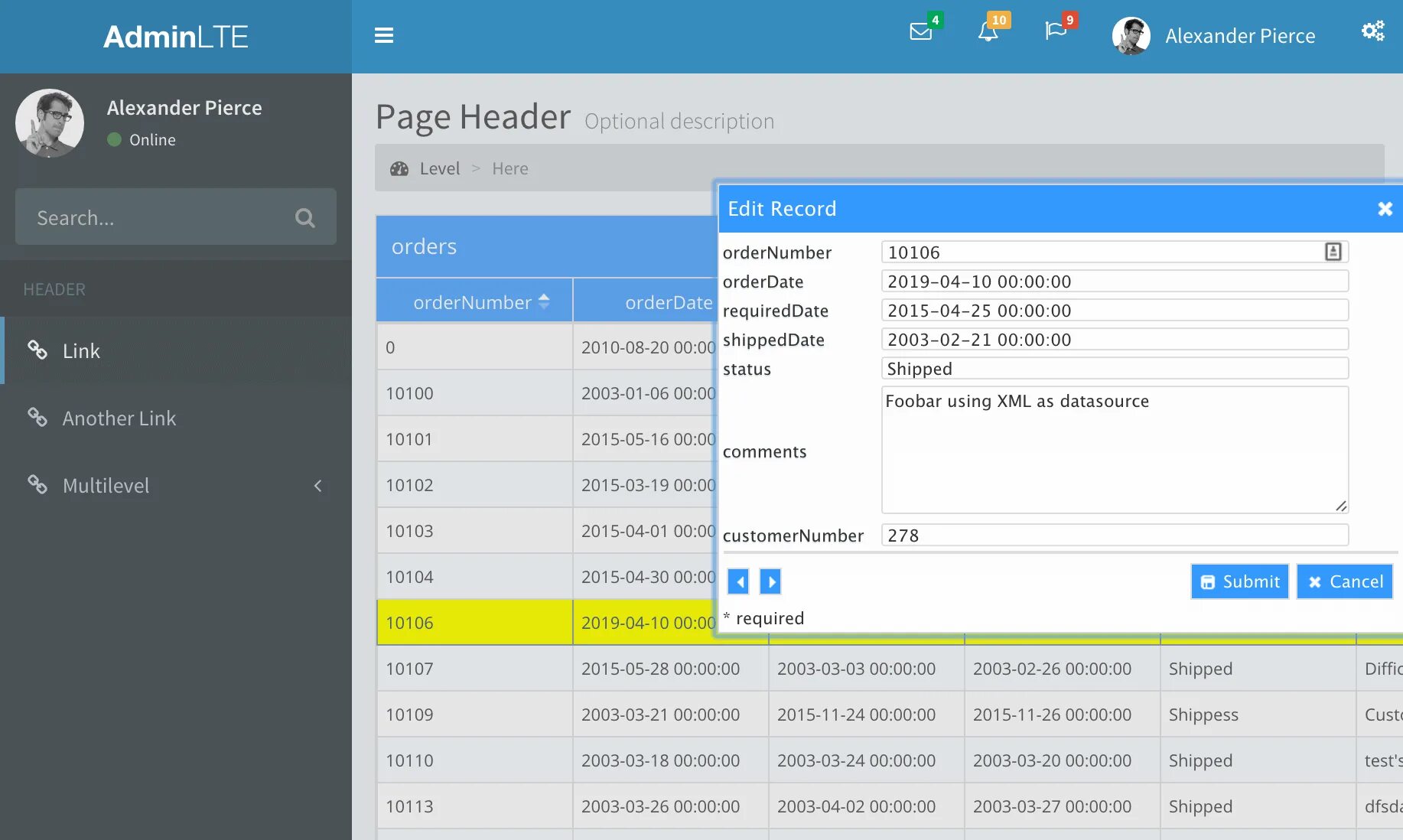Select order row 10109

[x=890, y=715]
